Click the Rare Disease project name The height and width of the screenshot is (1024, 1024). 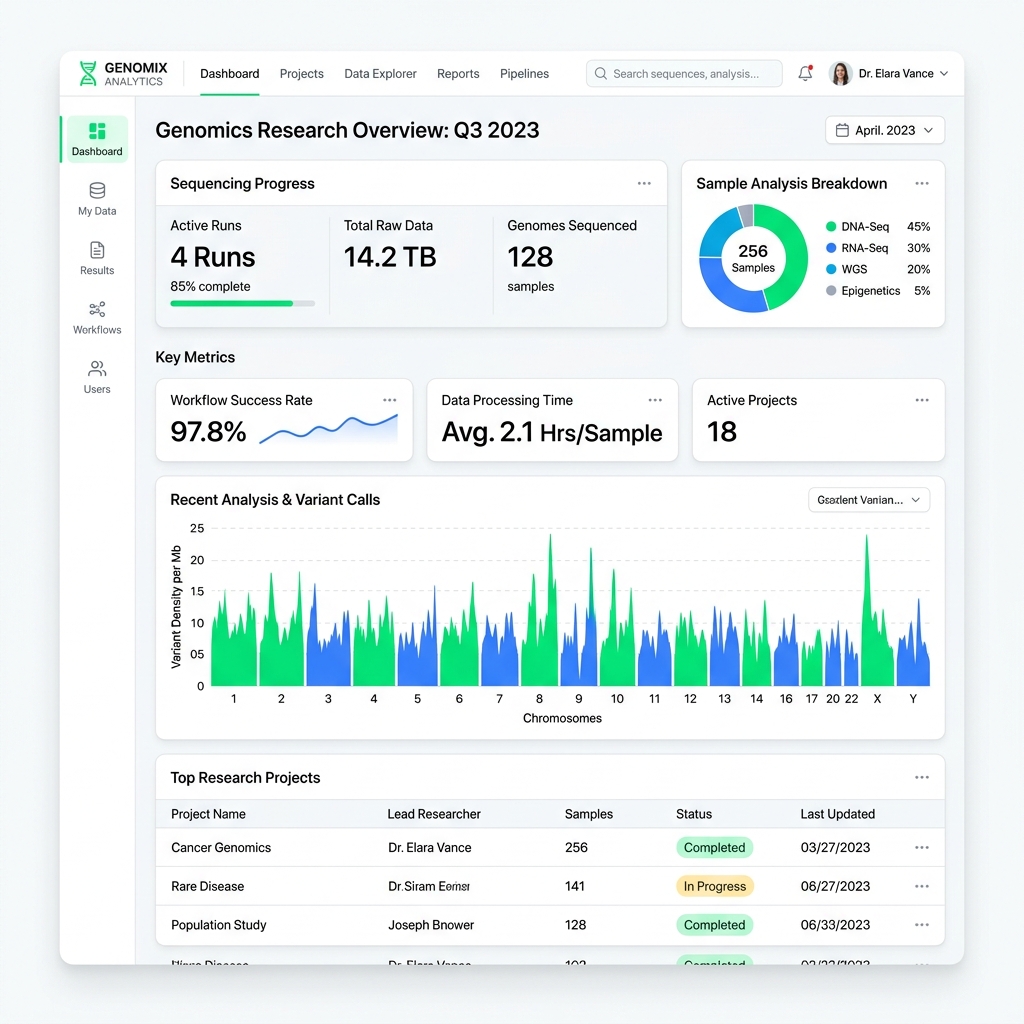208,886
